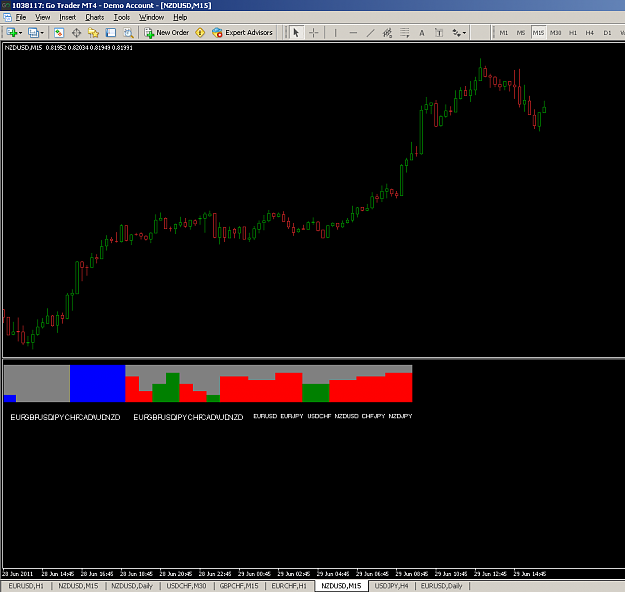This screenshot has height=592, width=625.
Task: Expand the New Chart dropdown arrow
Action: 20,33
